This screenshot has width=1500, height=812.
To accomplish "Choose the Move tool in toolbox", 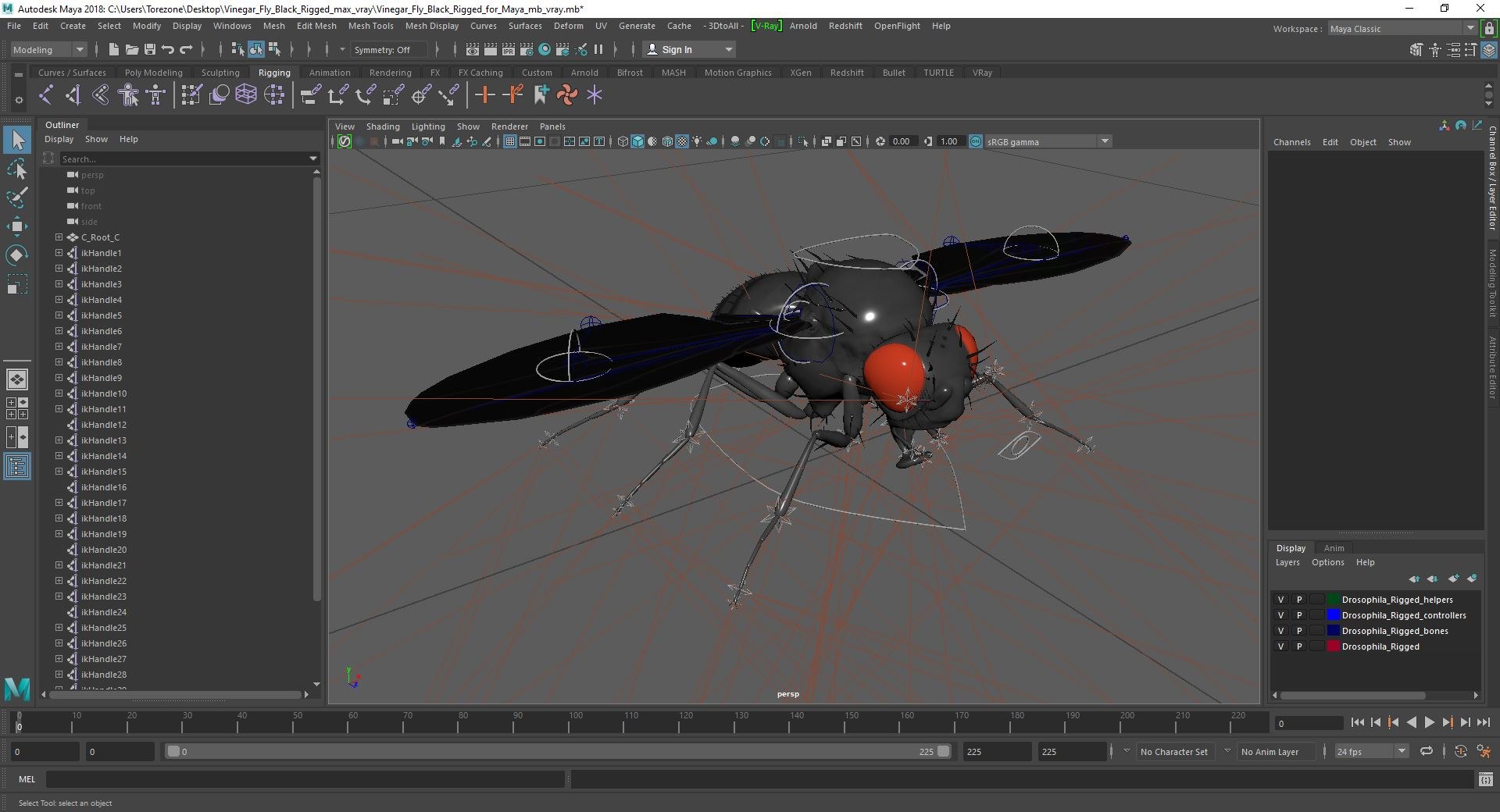I will click(17, 226).
